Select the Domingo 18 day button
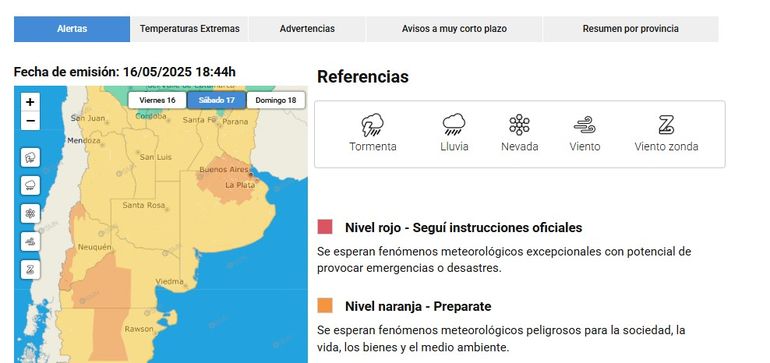The image size is (770, 363). click(275, 100)
